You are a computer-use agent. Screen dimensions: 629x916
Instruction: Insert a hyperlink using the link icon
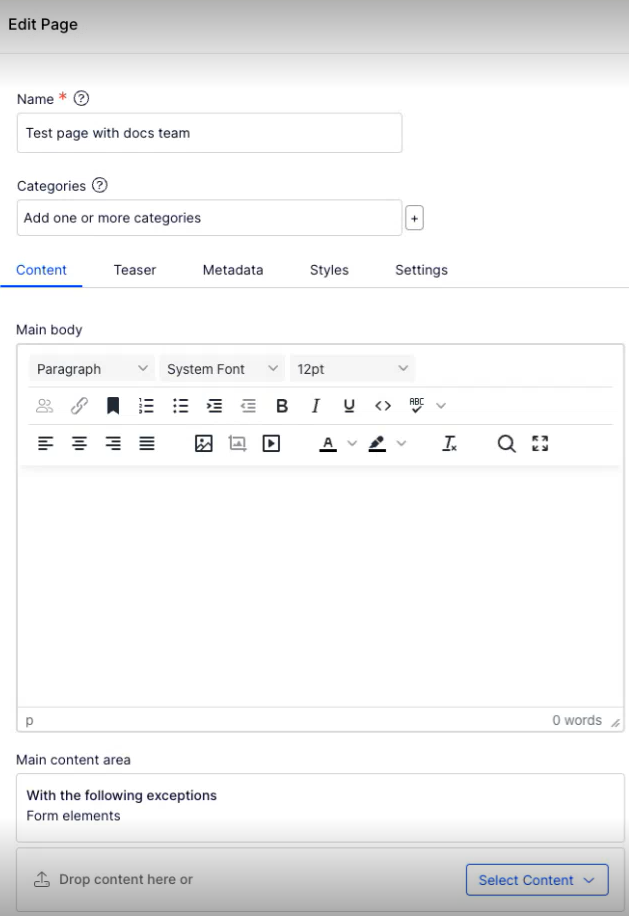[79, 405]
